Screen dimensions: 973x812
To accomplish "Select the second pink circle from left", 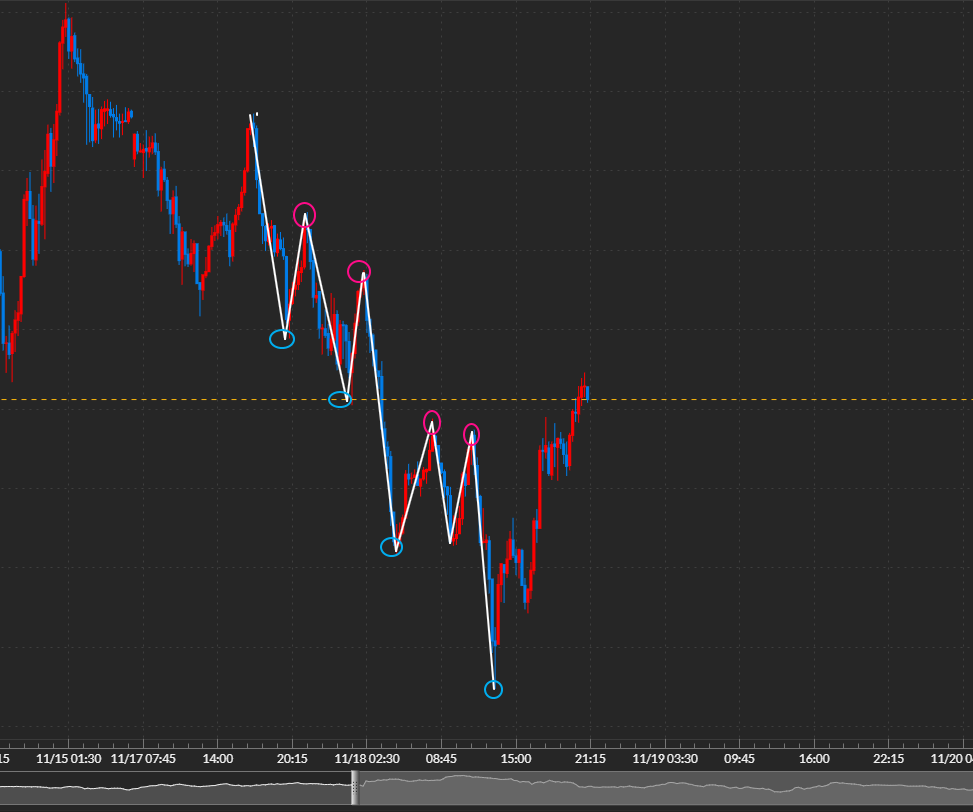I will (359, 271).
